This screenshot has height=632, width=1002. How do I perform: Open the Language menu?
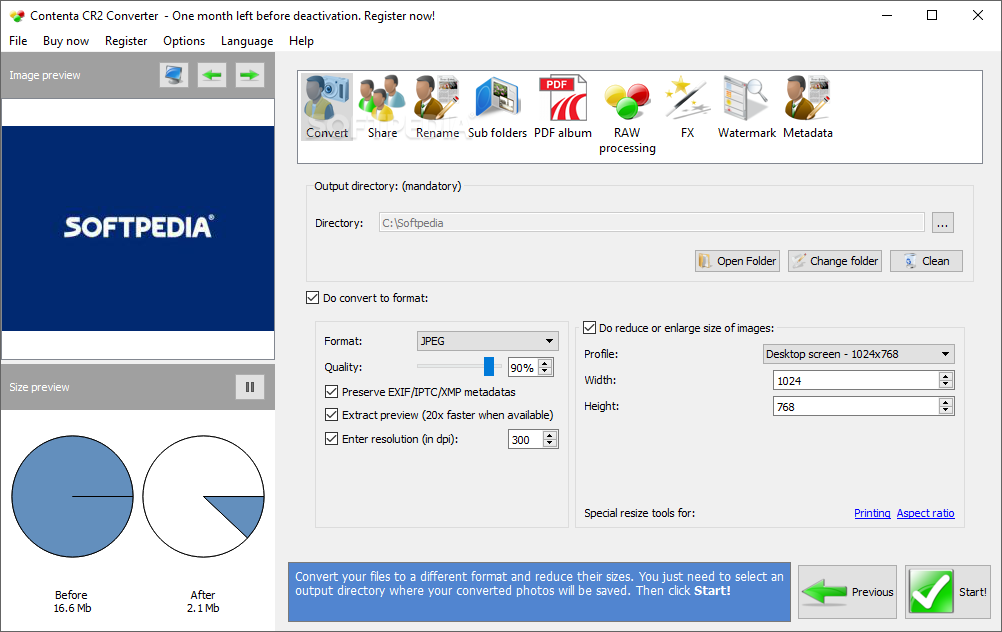[247, 41]
